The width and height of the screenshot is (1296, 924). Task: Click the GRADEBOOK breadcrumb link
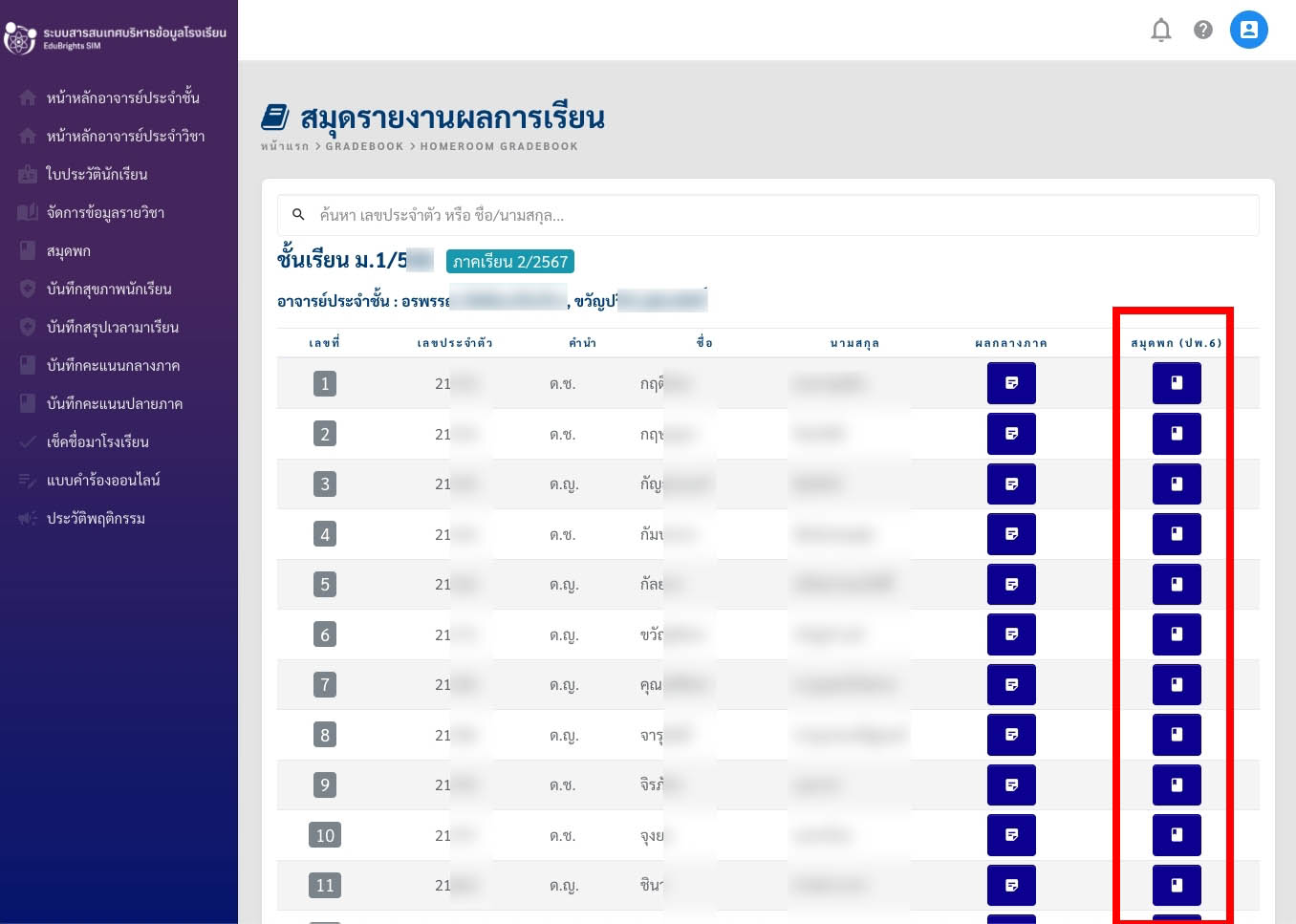tap(364, 146)
